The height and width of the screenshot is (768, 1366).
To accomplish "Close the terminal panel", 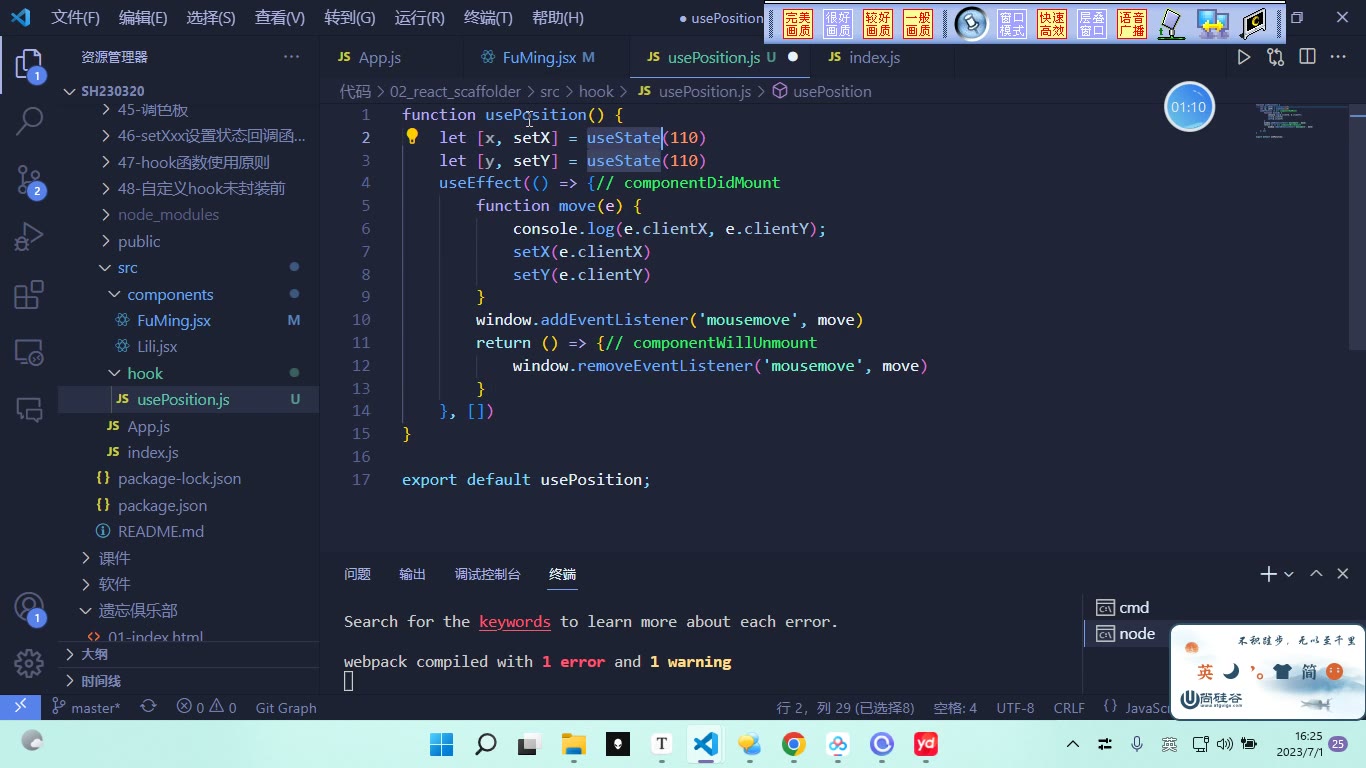I will coord(1343,574).
